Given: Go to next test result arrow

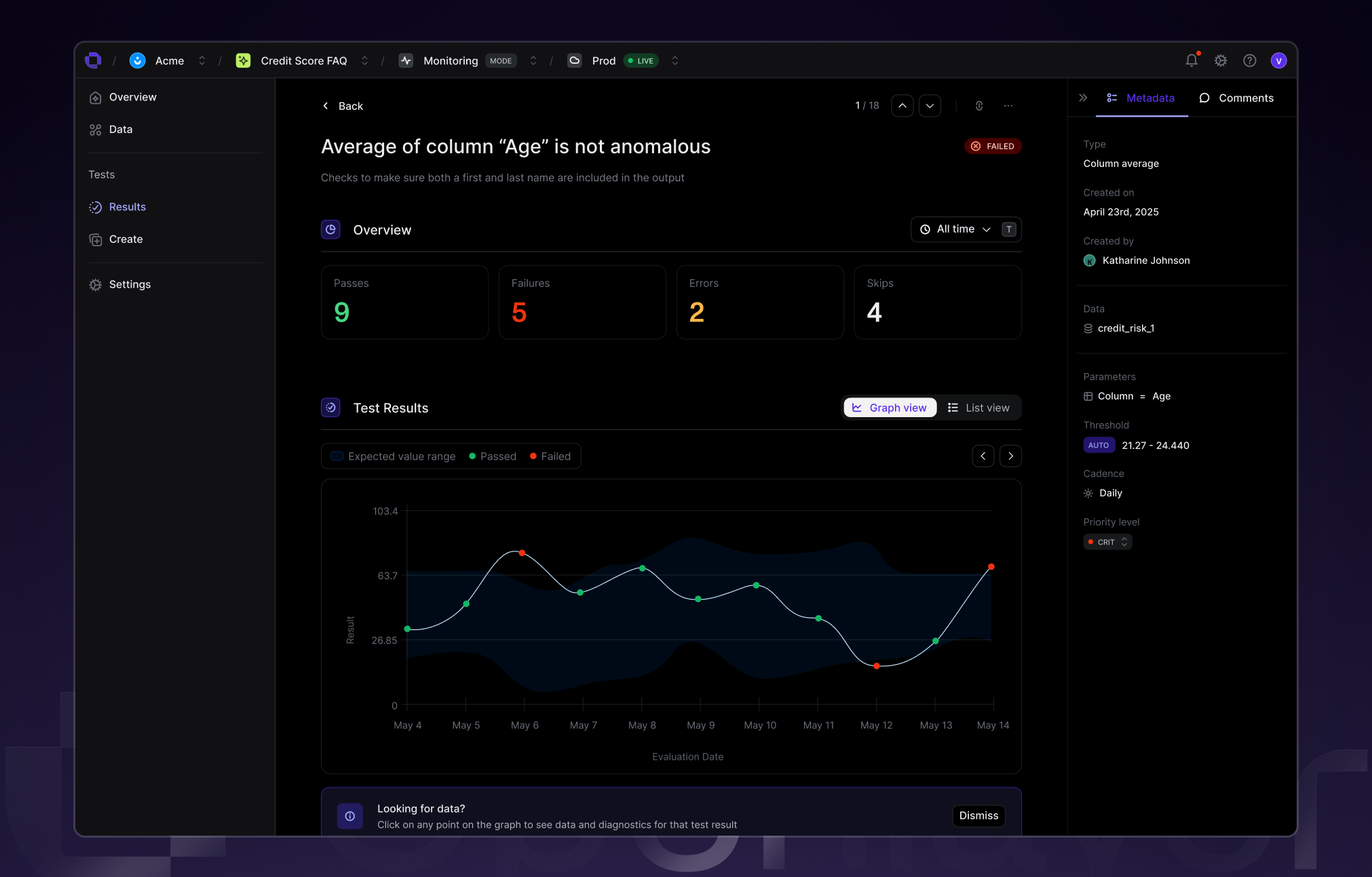Looking at the screenshot, I should 930,106.
